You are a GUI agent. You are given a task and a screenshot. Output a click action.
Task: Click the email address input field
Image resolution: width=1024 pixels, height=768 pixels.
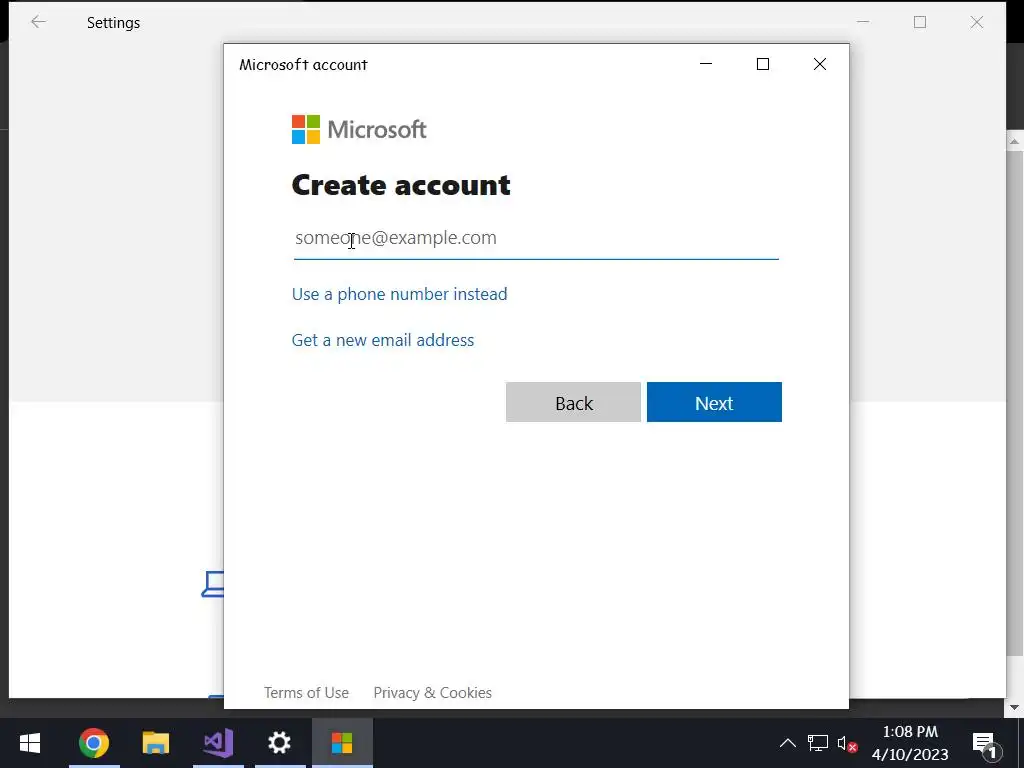[536, 238]
